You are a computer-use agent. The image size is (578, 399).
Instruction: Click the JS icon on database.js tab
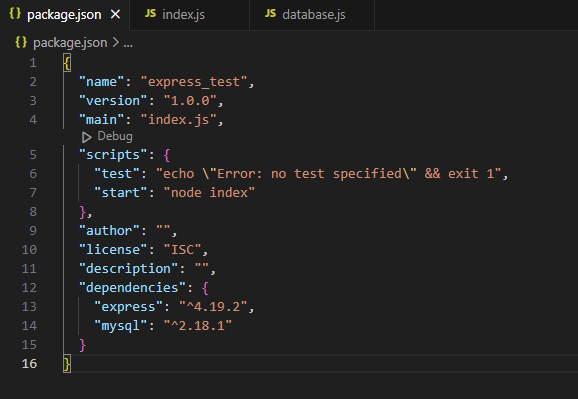pos(271,14)
